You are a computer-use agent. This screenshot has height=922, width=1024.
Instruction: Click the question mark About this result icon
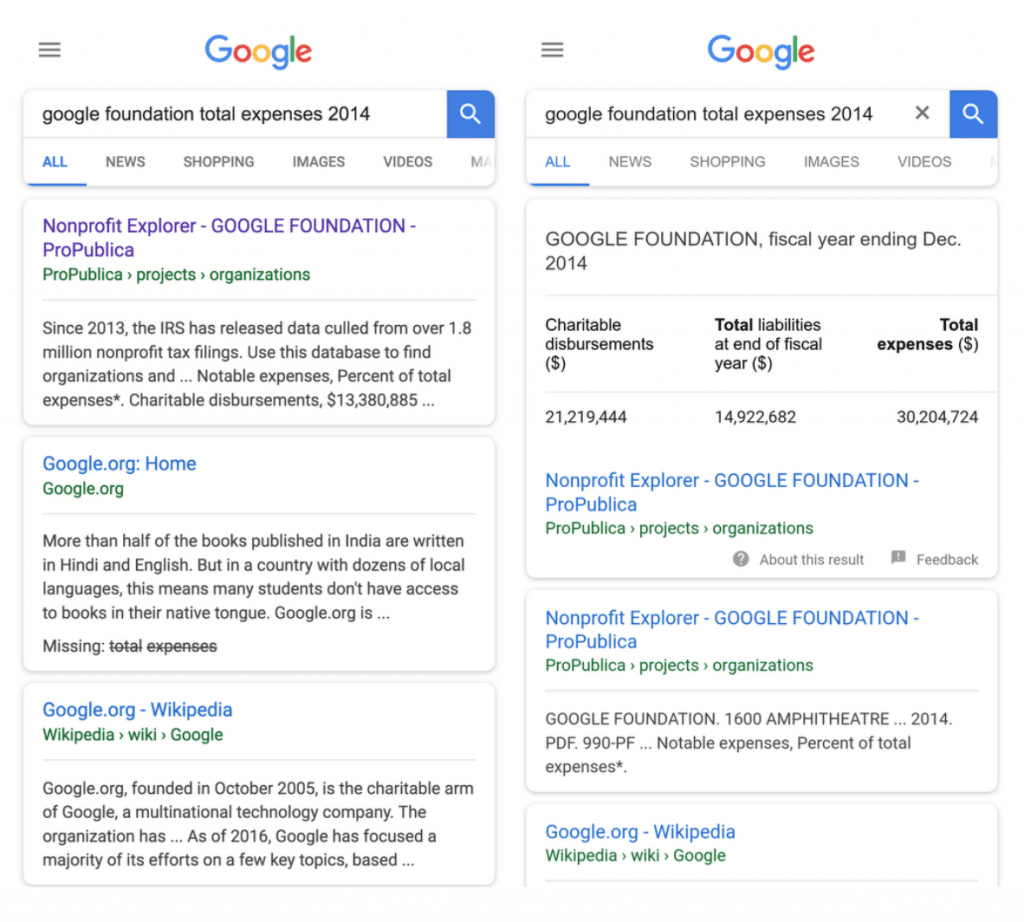click(741, 559)
